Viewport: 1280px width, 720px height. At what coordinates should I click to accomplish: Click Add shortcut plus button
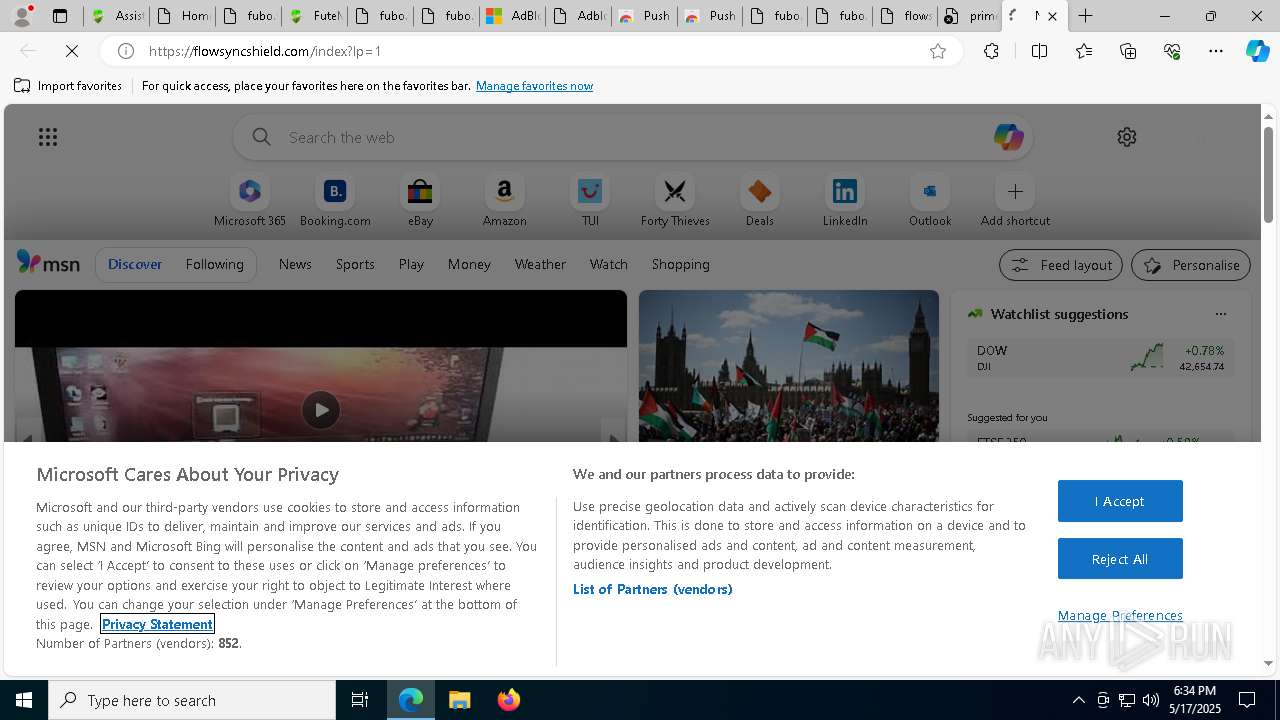tap(1015, 191)
